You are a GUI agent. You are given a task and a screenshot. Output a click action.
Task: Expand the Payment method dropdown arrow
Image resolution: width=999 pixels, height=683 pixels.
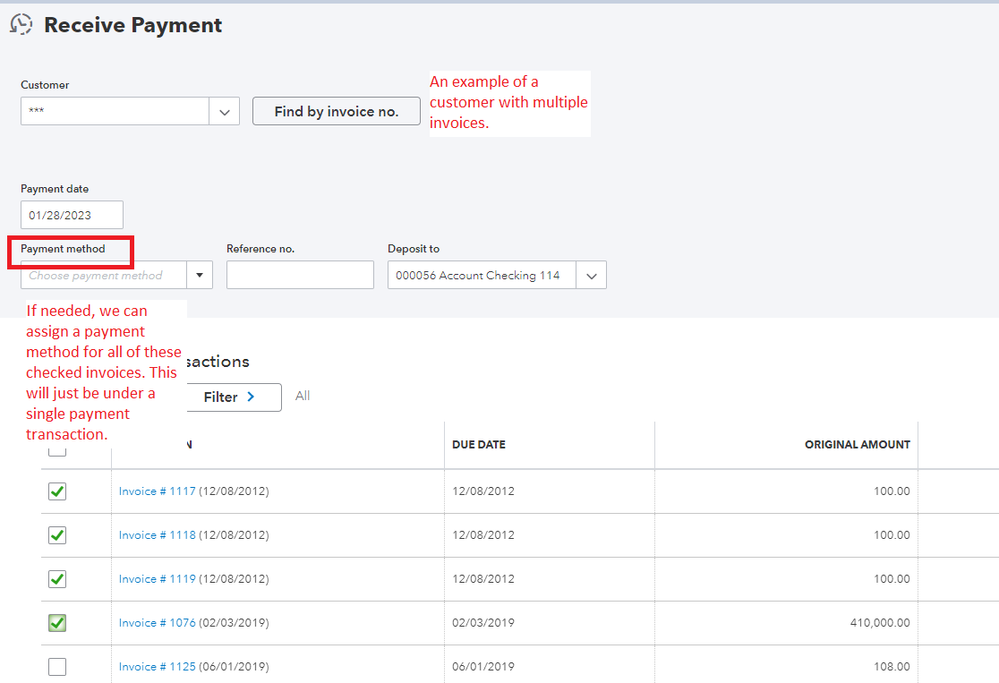[x=199, y=275]
